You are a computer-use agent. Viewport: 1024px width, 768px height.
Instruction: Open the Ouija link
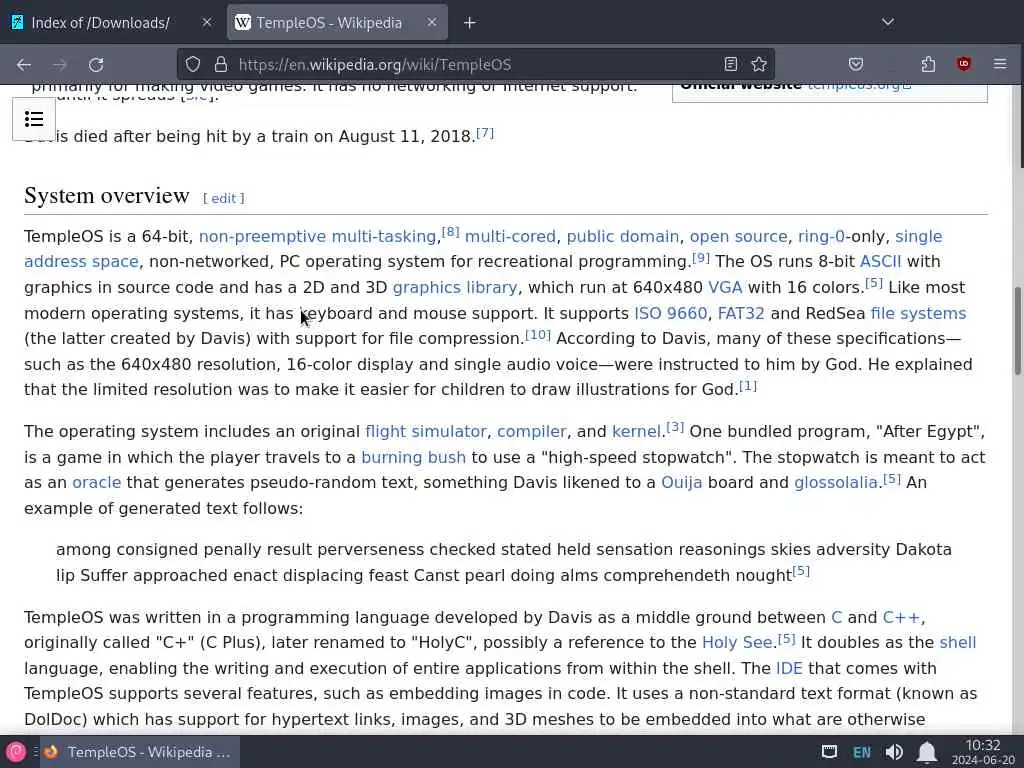pos(682,483)
